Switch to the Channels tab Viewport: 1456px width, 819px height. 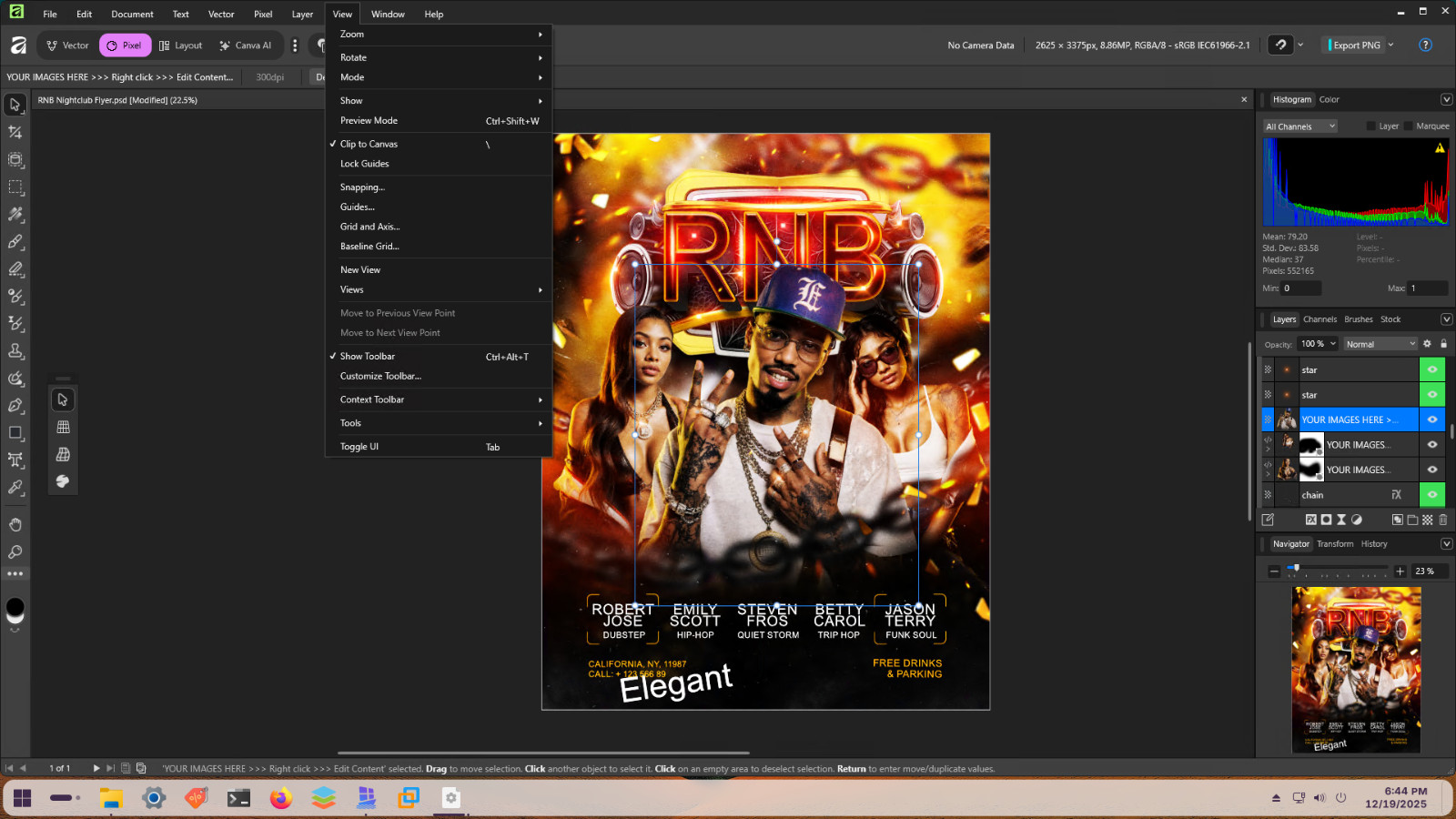click(1319, 319)
